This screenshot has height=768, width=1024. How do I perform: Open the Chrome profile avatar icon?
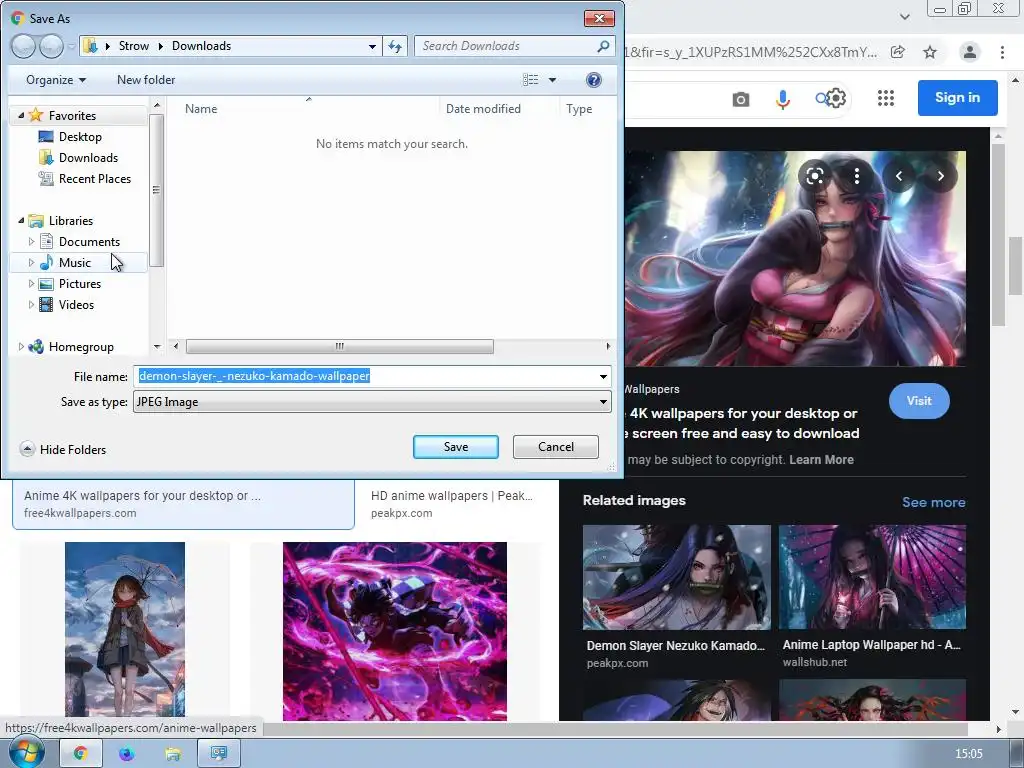[970, 52]
